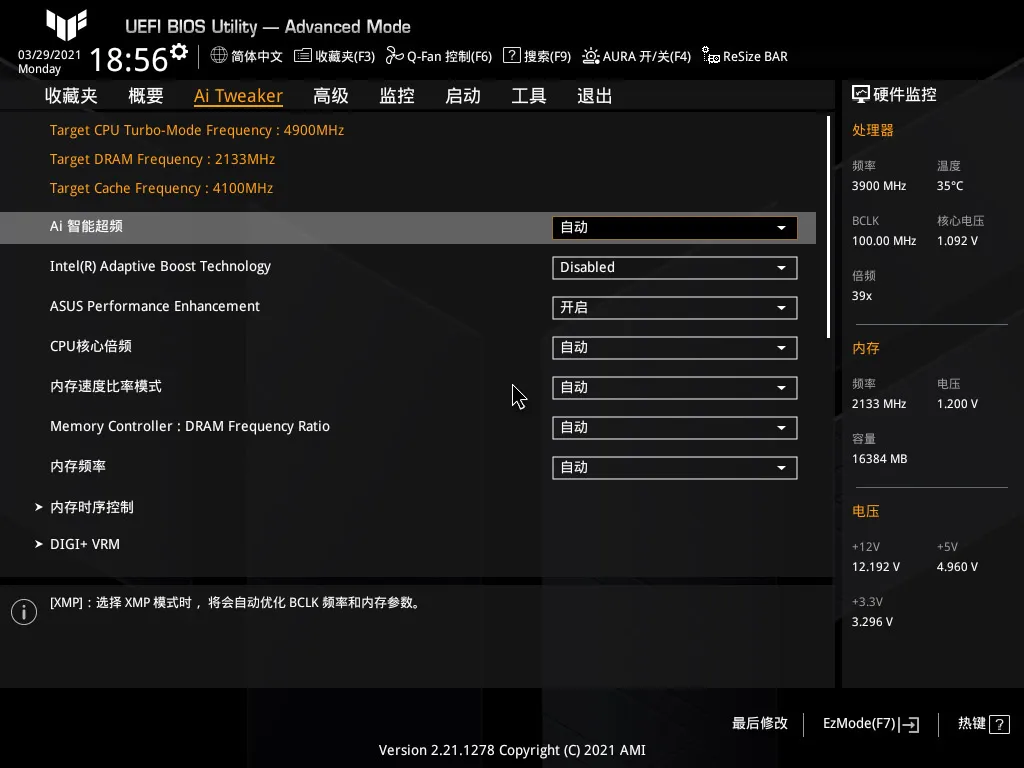Open ASUS Performance Enhancement dropdown
The height and width of the screenshot is (768, 1024).
pyautogui.click(x=675, y=308)
